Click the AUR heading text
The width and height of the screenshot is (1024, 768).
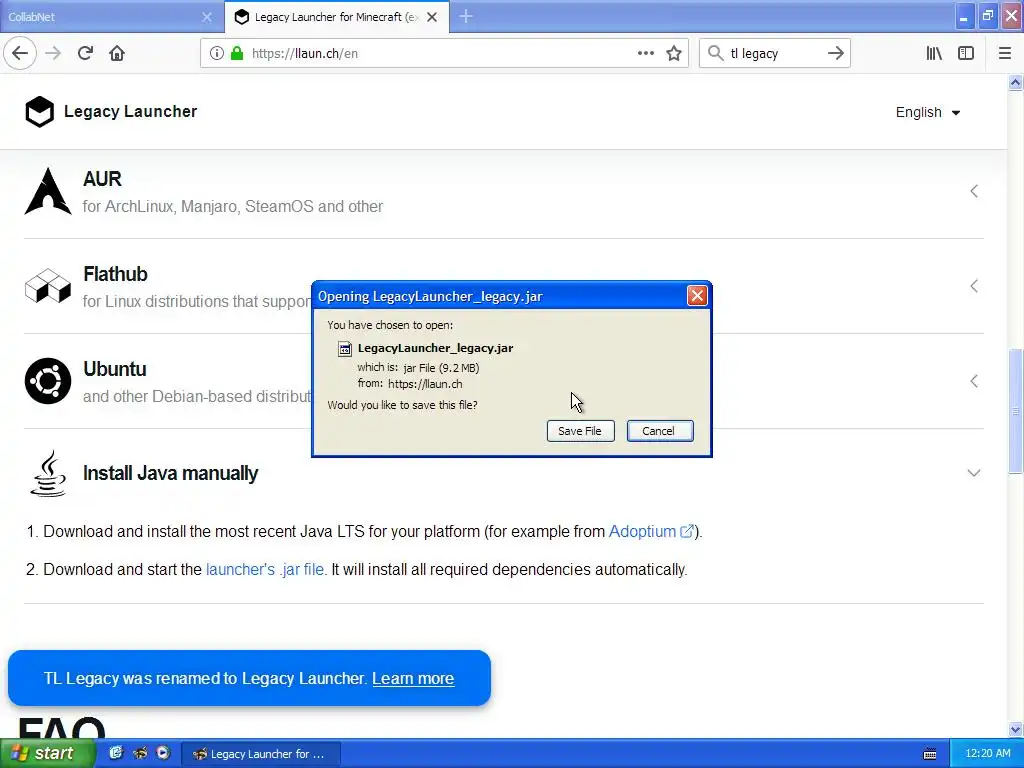[x=102, y=179]
